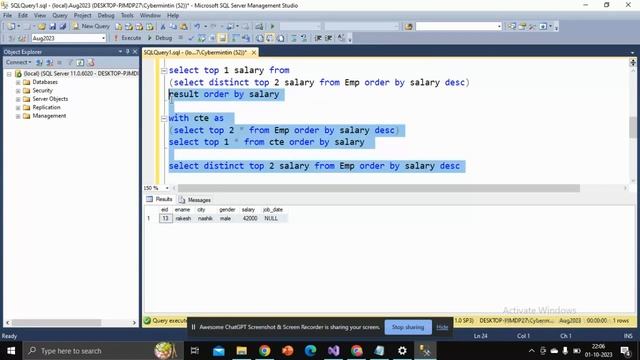This screenshot has height=360, width=640.
Task: Click the Cut scissors icon
Action: 163,27
